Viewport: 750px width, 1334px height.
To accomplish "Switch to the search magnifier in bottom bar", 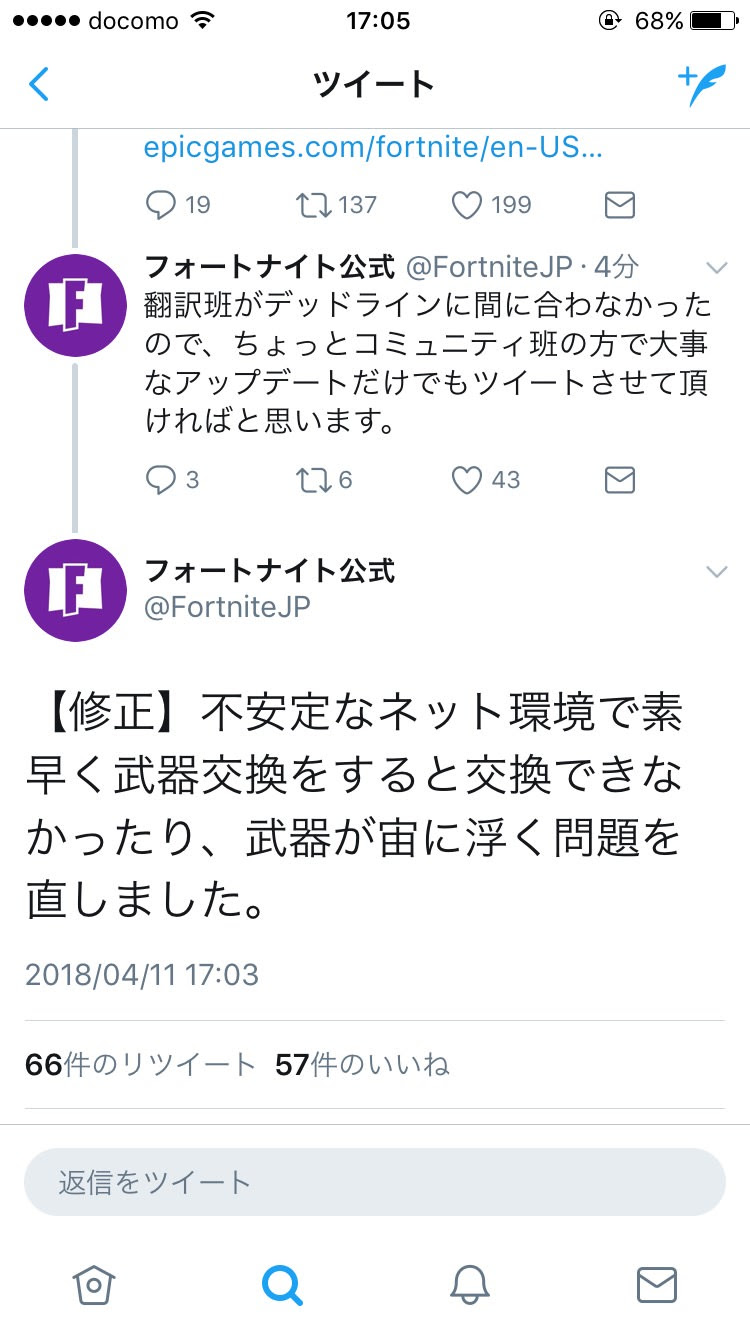I will (x=282, y=1287).
